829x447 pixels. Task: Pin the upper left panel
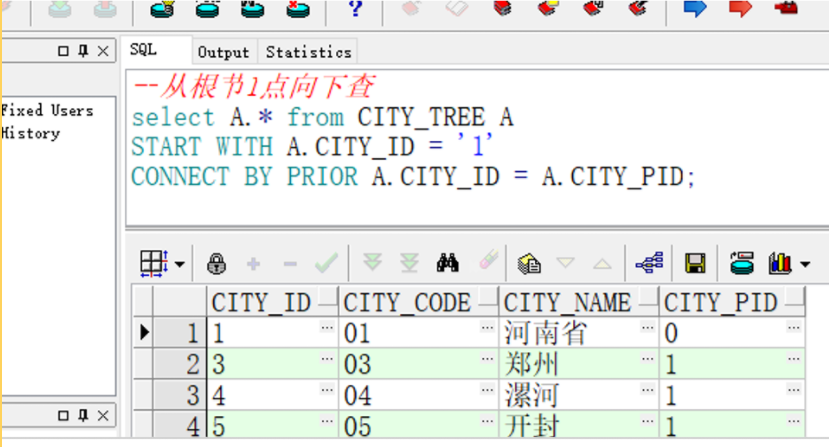click(82, 51)
